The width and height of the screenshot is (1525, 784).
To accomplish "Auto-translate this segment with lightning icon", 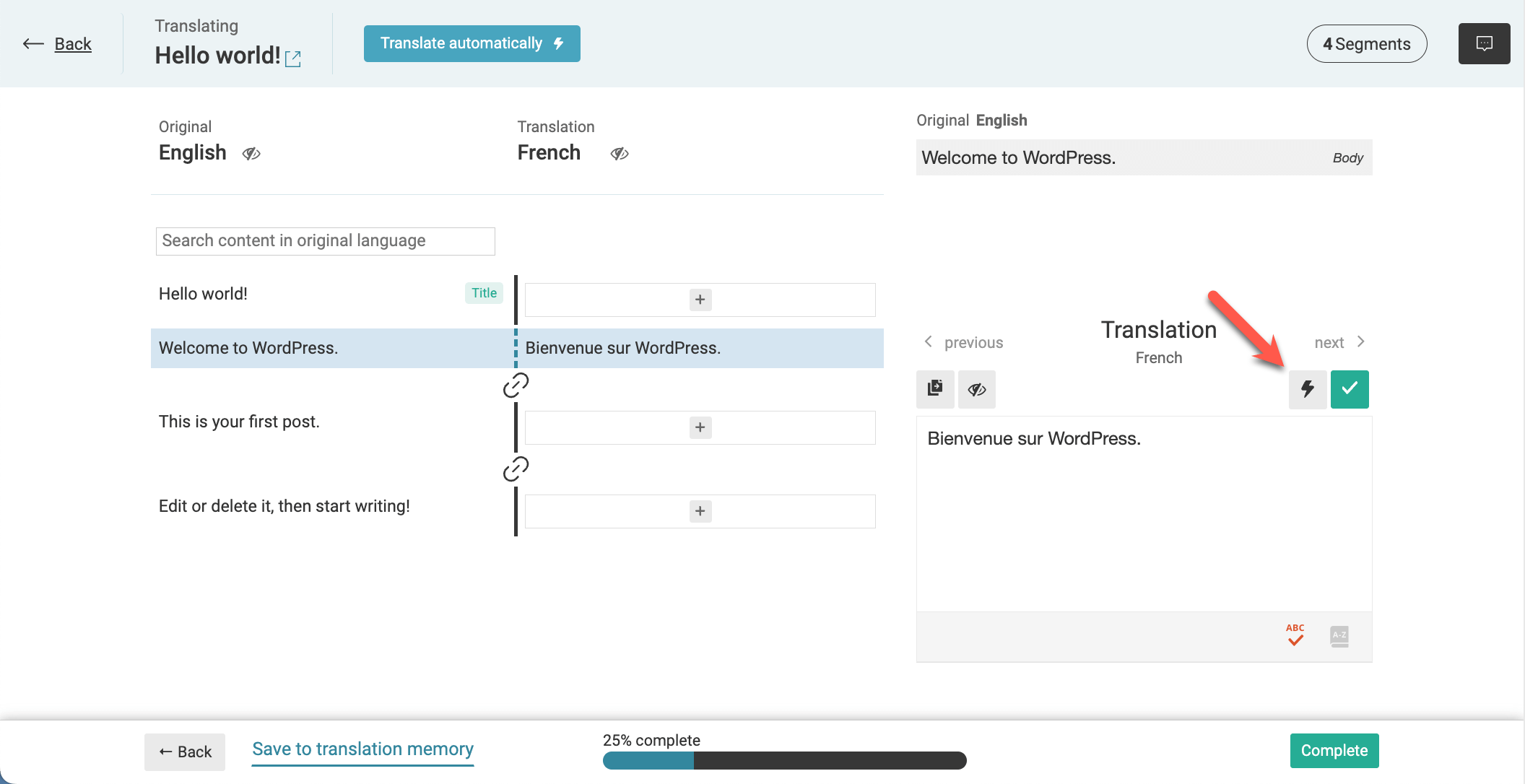I will click(x=1308, y=389).
